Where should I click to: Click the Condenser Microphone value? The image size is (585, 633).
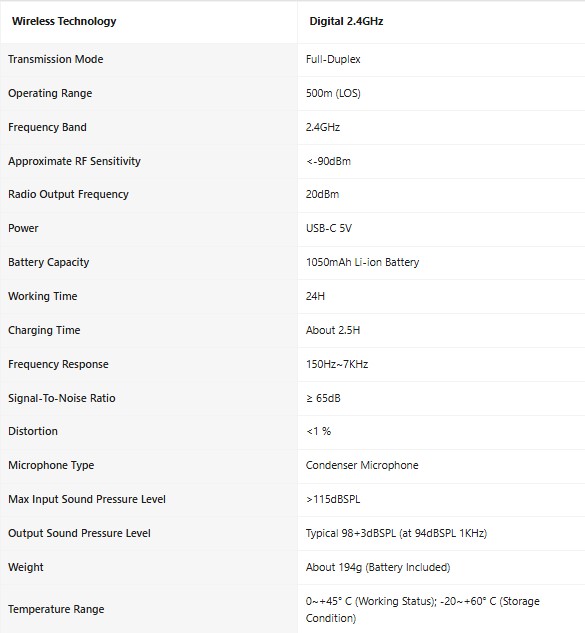[362, 465]
